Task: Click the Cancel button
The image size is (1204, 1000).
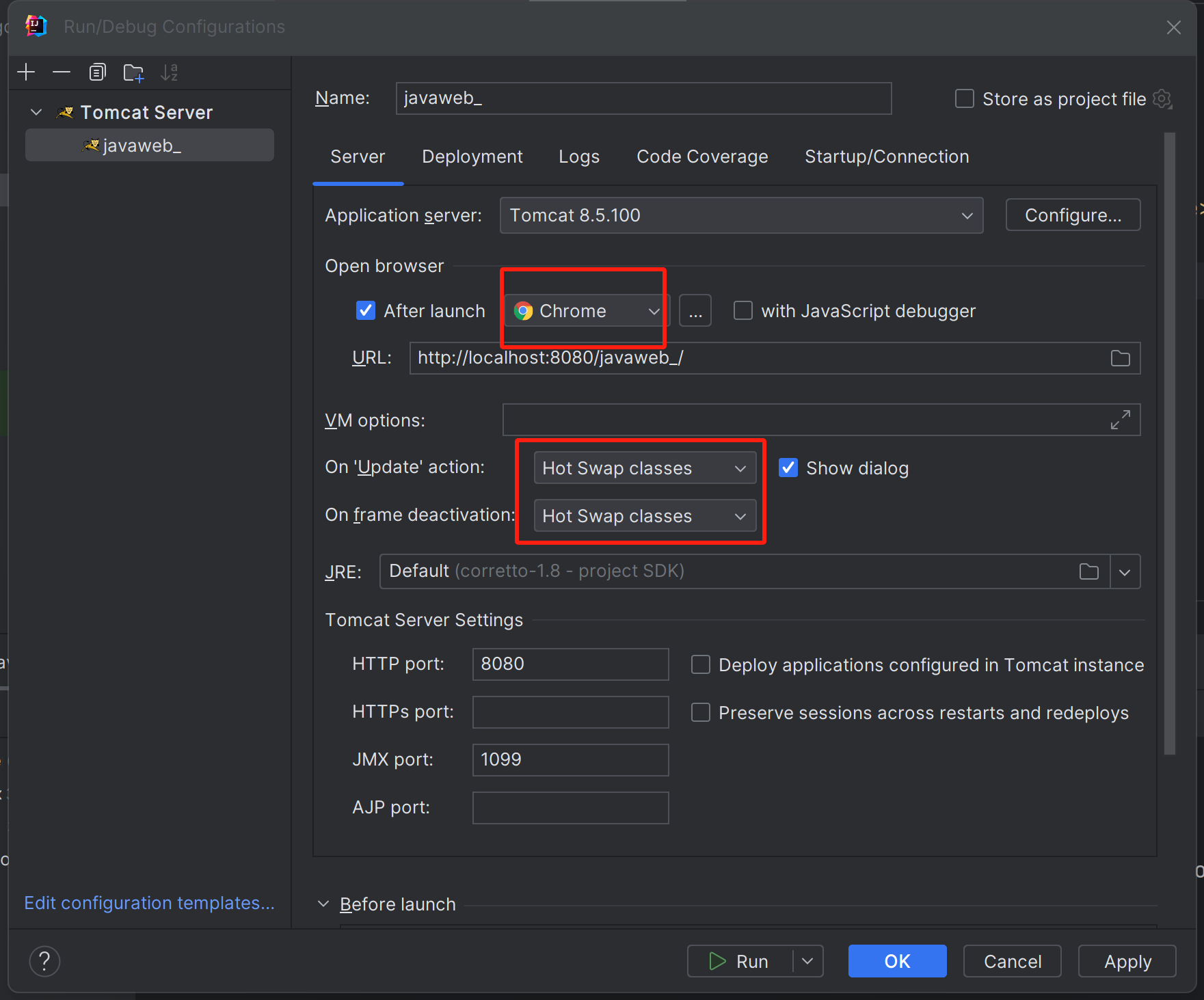Action: tap(1012, 961)
